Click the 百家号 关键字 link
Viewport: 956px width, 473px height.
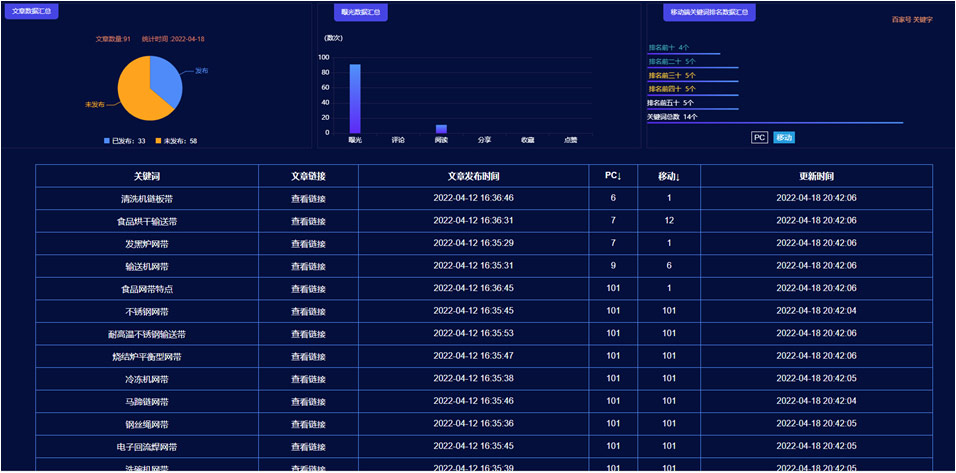pos(912,20)
